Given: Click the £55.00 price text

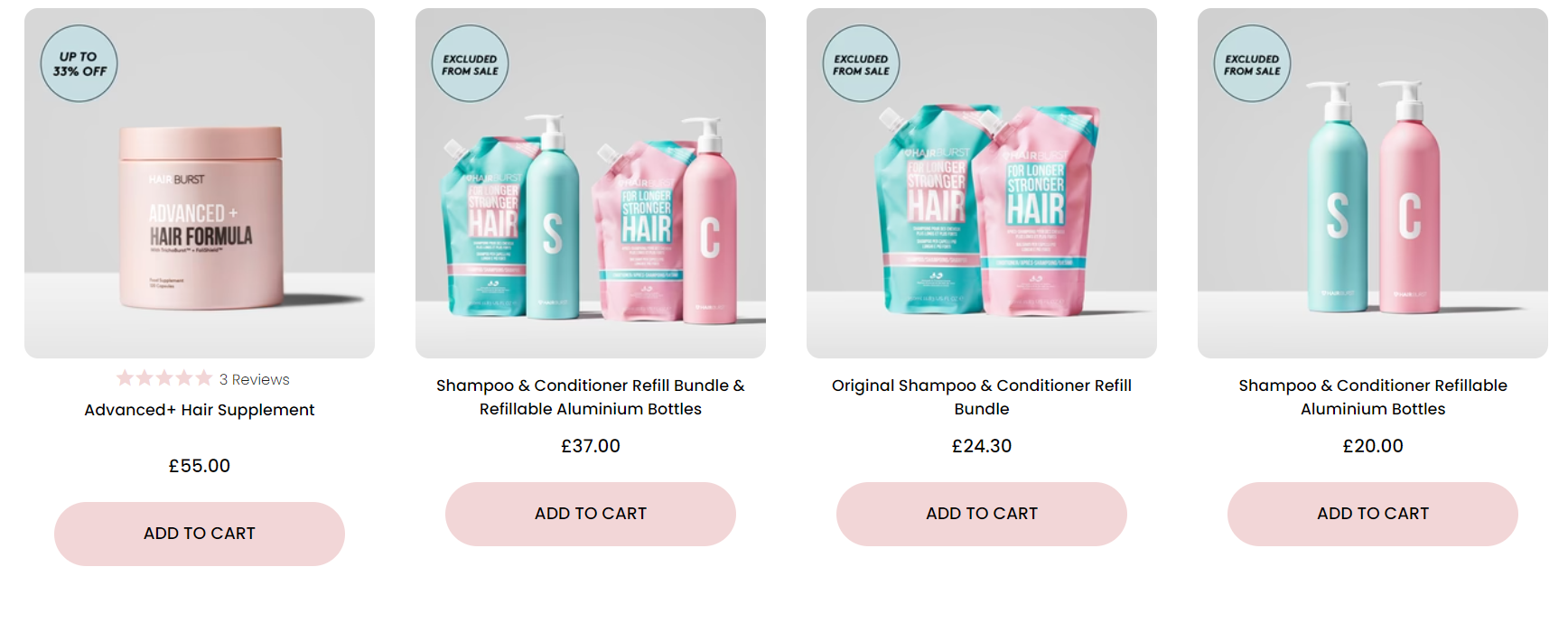Looking at the screenshot, I should pyautogui.click(x=200, y=466).
